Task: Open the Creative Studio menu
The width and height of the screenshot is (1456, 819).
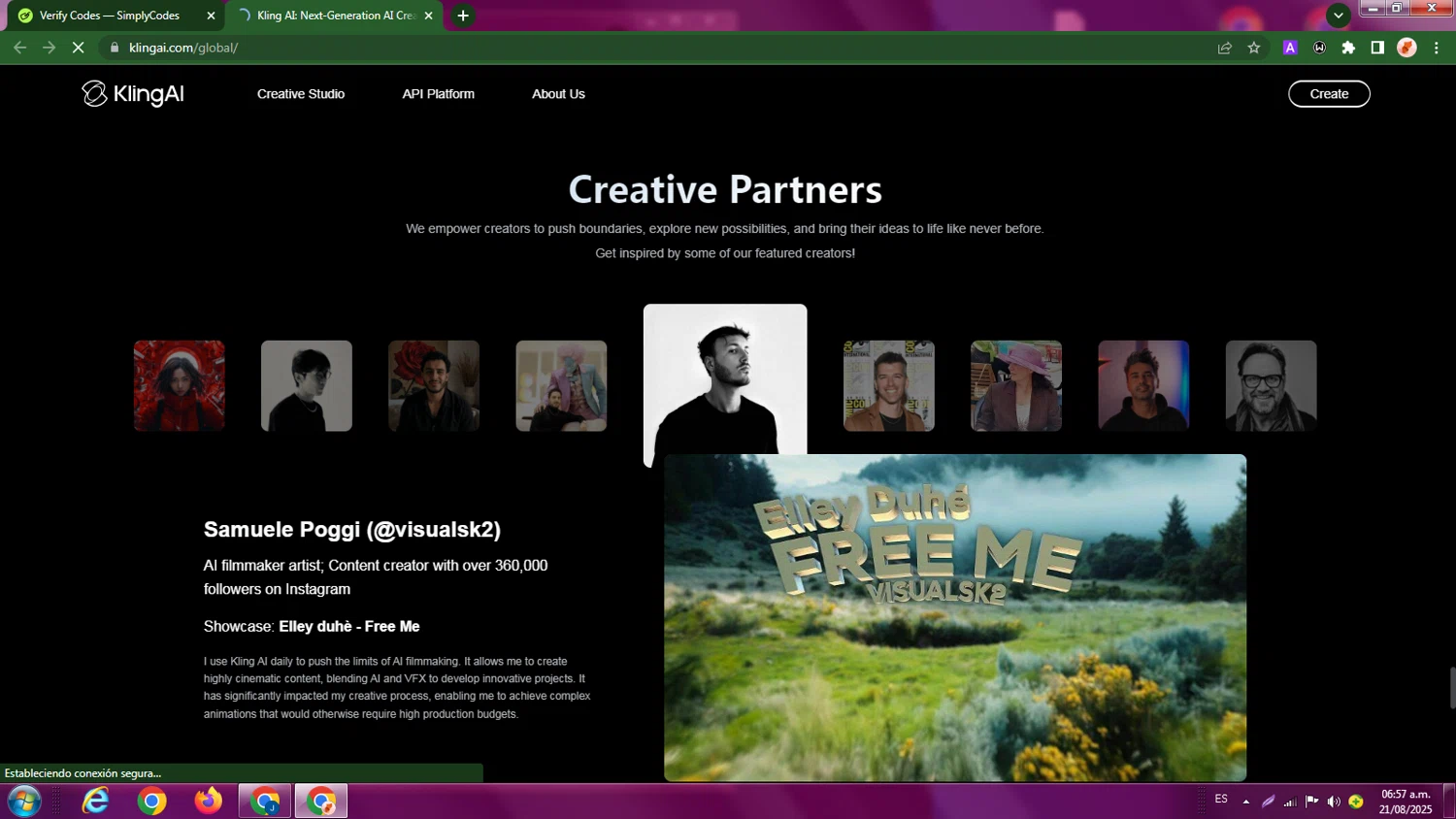Action: pyautogui.click(x=301, y=94)
